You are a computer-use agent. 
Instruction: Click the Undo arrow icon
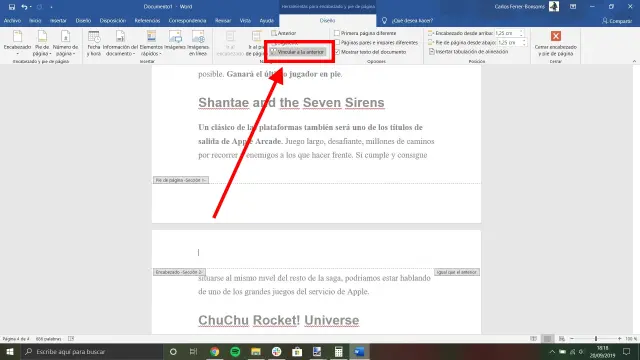(x=24, y=7)
